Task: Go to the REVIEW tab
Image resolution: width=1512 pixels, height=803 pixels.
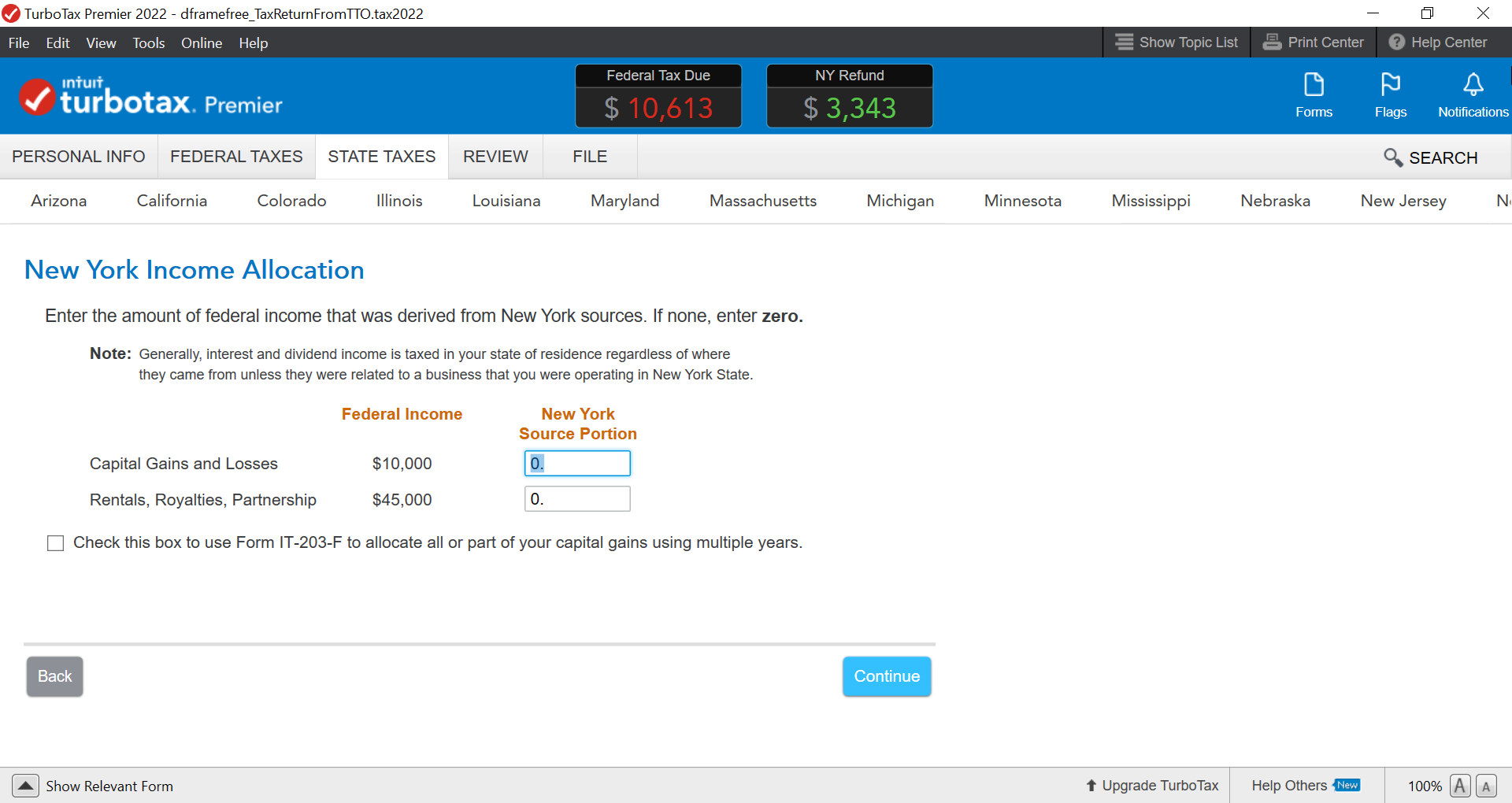Action: point(495,157)
